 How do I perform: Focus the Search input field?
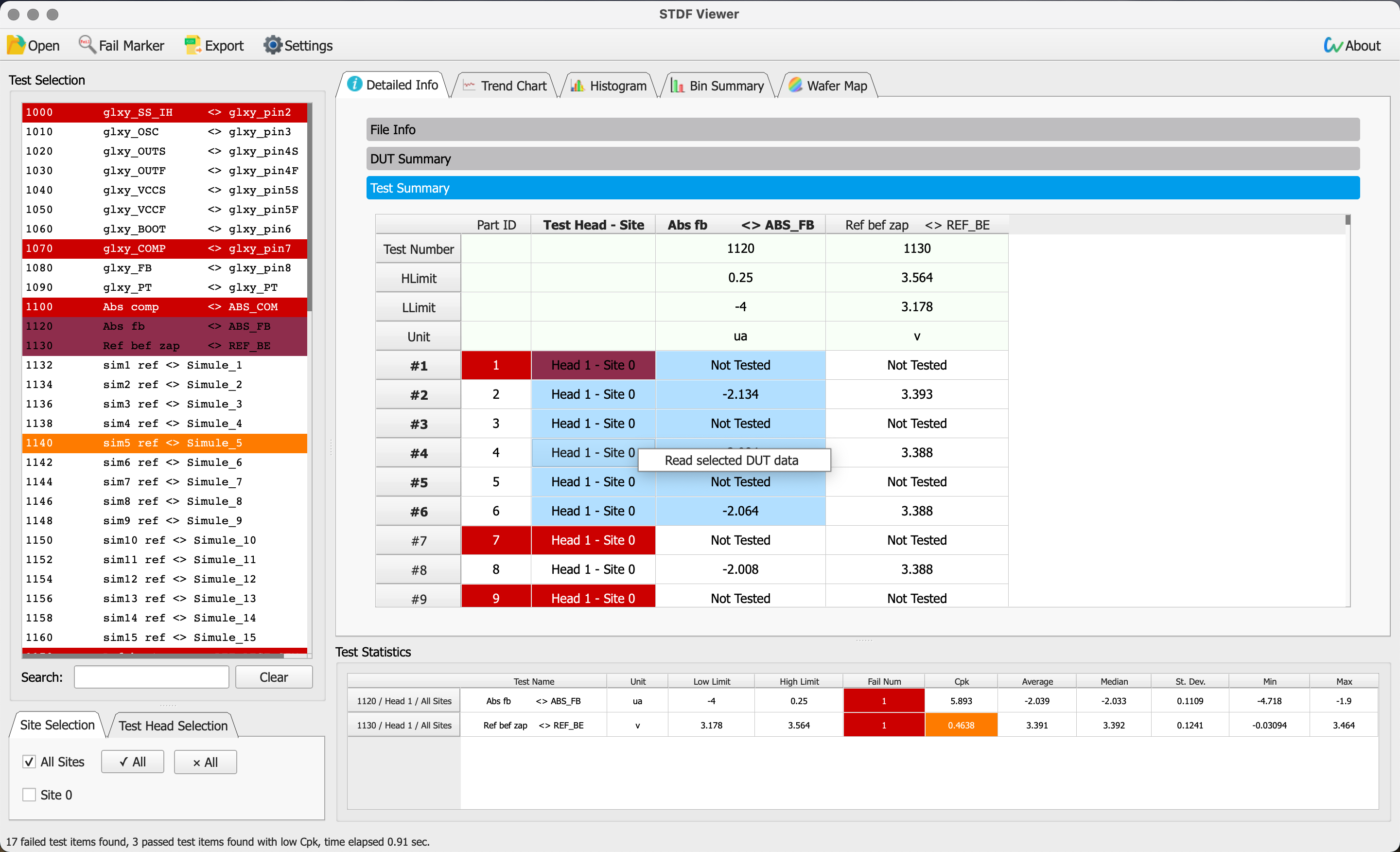[152, 677]
